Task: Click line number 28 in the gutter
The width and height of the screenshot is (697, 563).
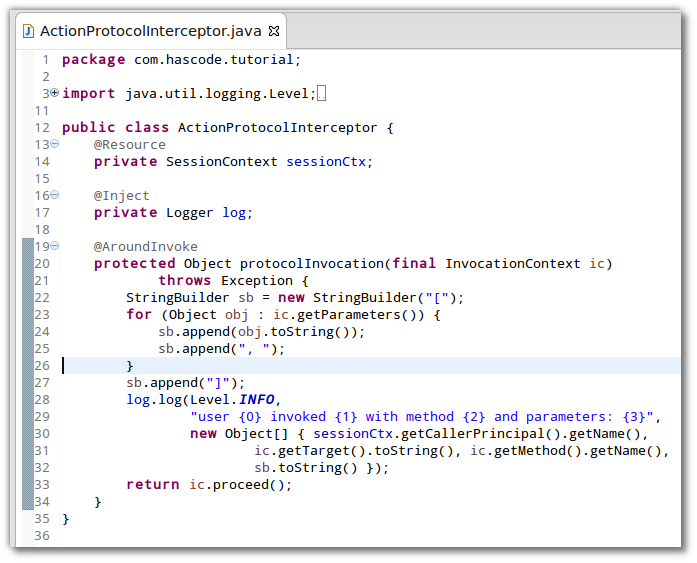Action: (41, 399)
